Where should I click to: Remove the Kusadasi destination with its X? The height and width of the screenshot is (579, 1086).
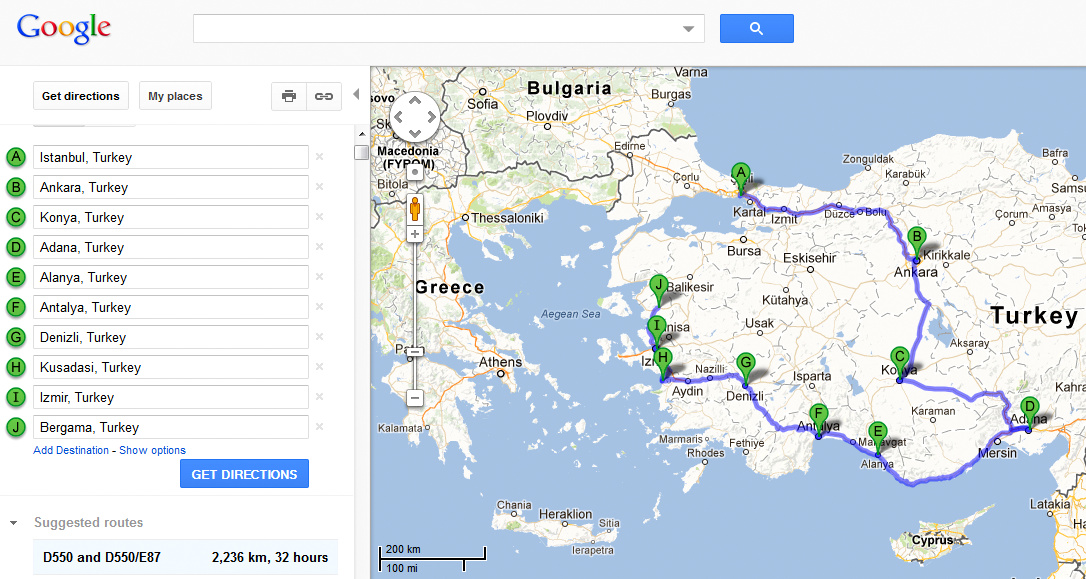pos(319,367)
